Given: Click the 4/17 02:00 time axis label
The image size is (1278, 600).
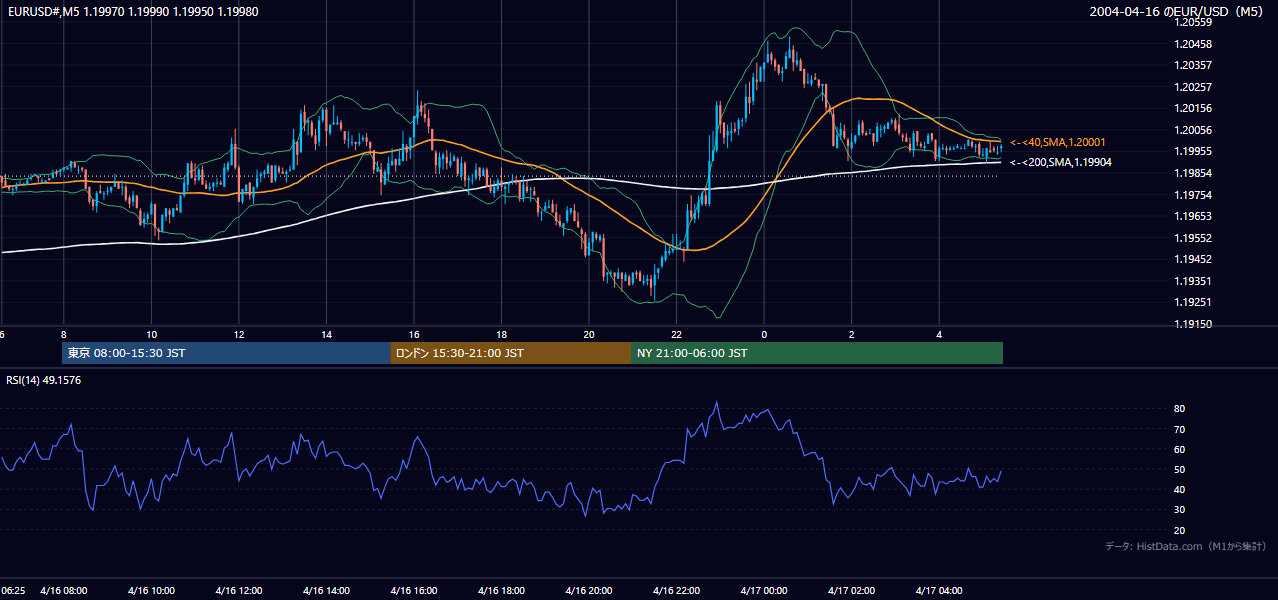Looking at the screenshot, I should pos(851,591).
